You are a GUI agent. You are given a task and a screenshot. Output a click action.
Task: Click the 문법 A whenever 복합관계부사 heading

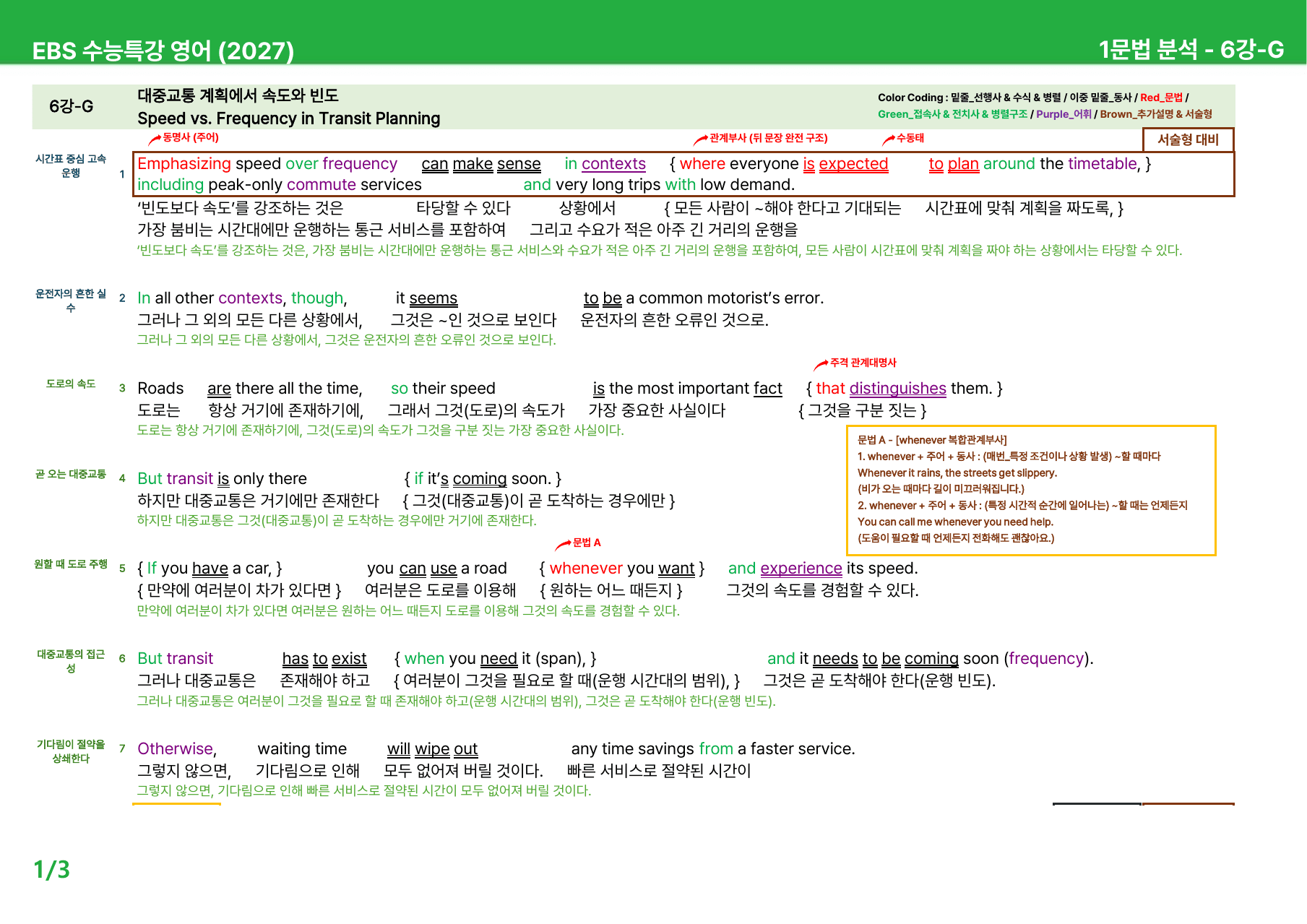[932, 440]
